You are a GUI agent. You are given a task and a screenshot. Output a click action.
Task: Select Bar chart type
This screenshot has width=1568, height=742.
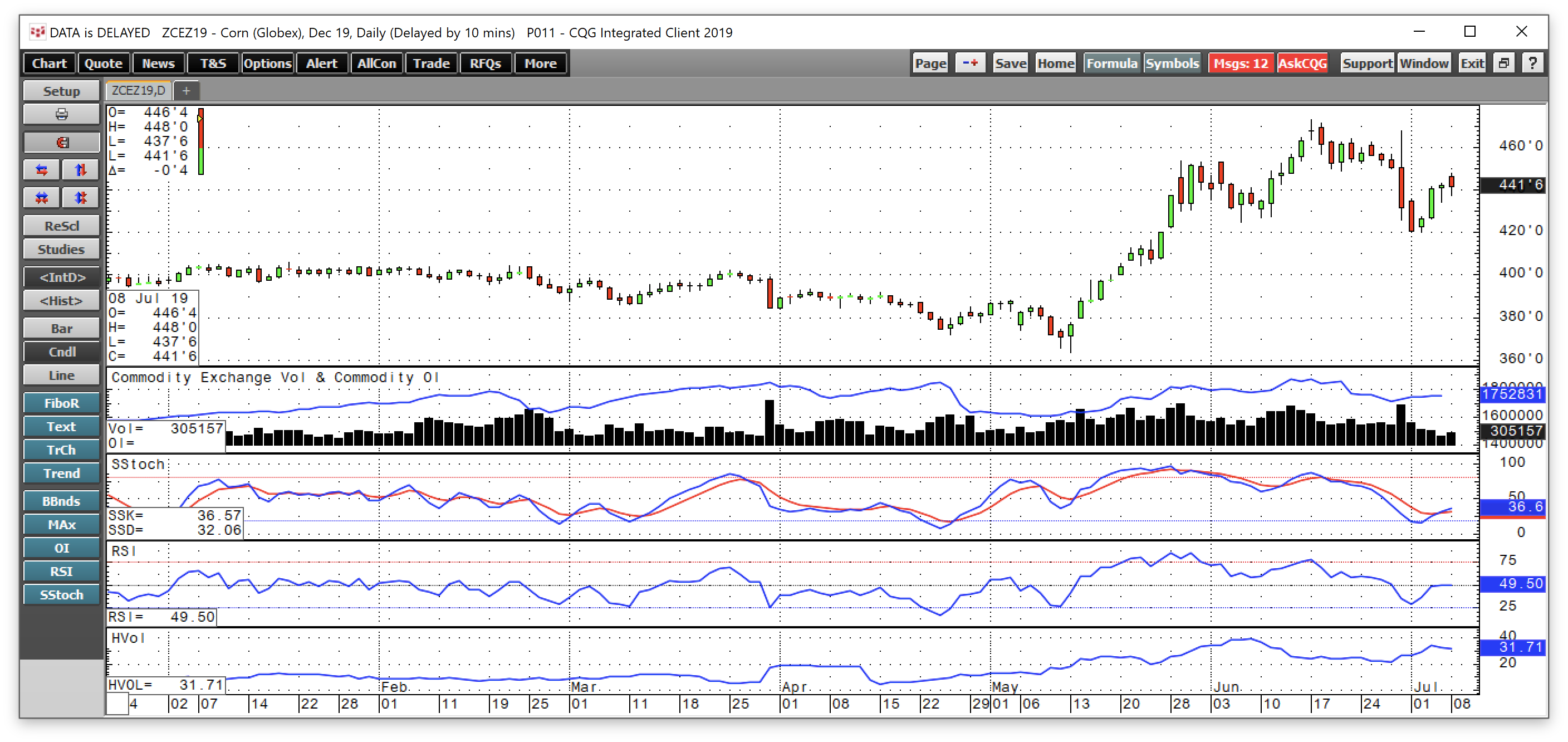click(61, 328)
